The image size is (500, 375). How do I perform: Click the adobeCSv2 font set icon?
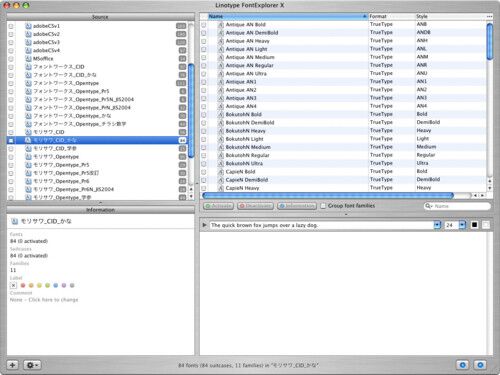tap(28, 34)
